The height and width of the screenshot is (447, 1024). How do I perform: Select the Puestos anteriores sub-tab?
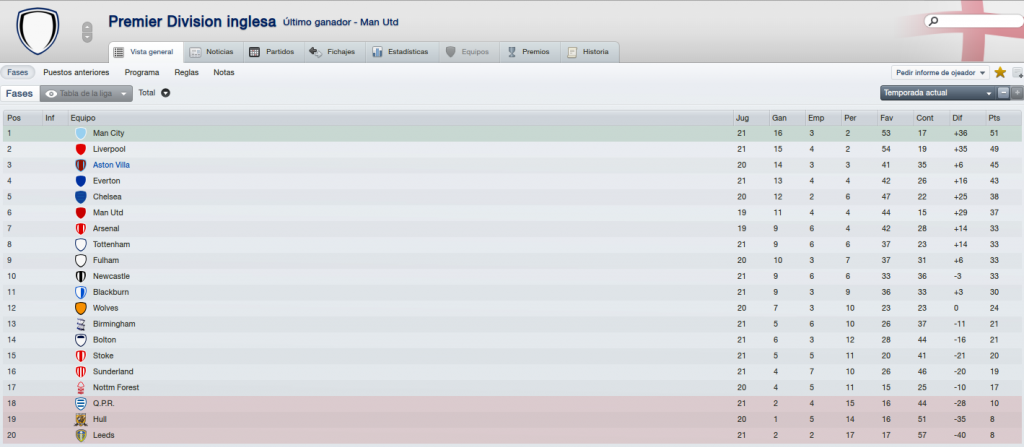click(76, 73)
